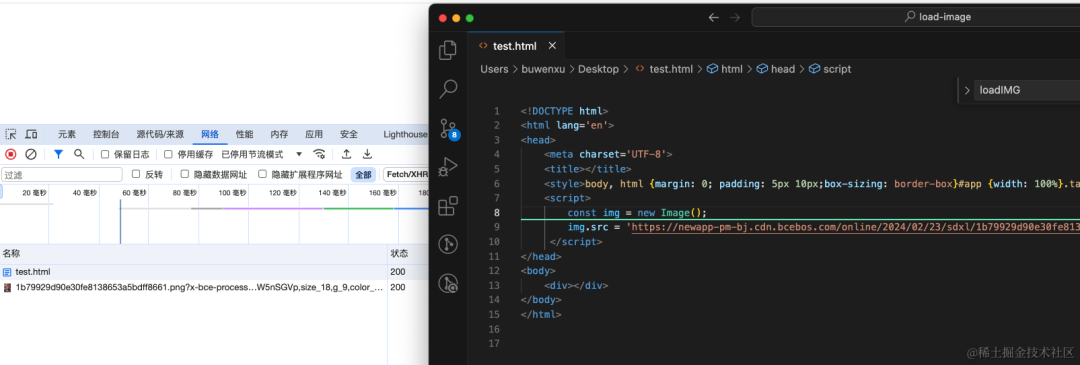1080x365 pixels.
Task: Open the Extensions icon in activity bar
Action: (448, 205)
